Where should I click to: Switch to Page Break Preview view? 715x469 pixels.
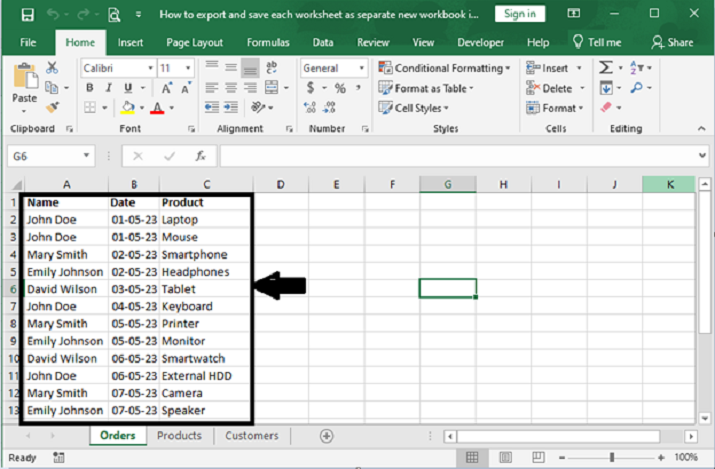point(538,457)
